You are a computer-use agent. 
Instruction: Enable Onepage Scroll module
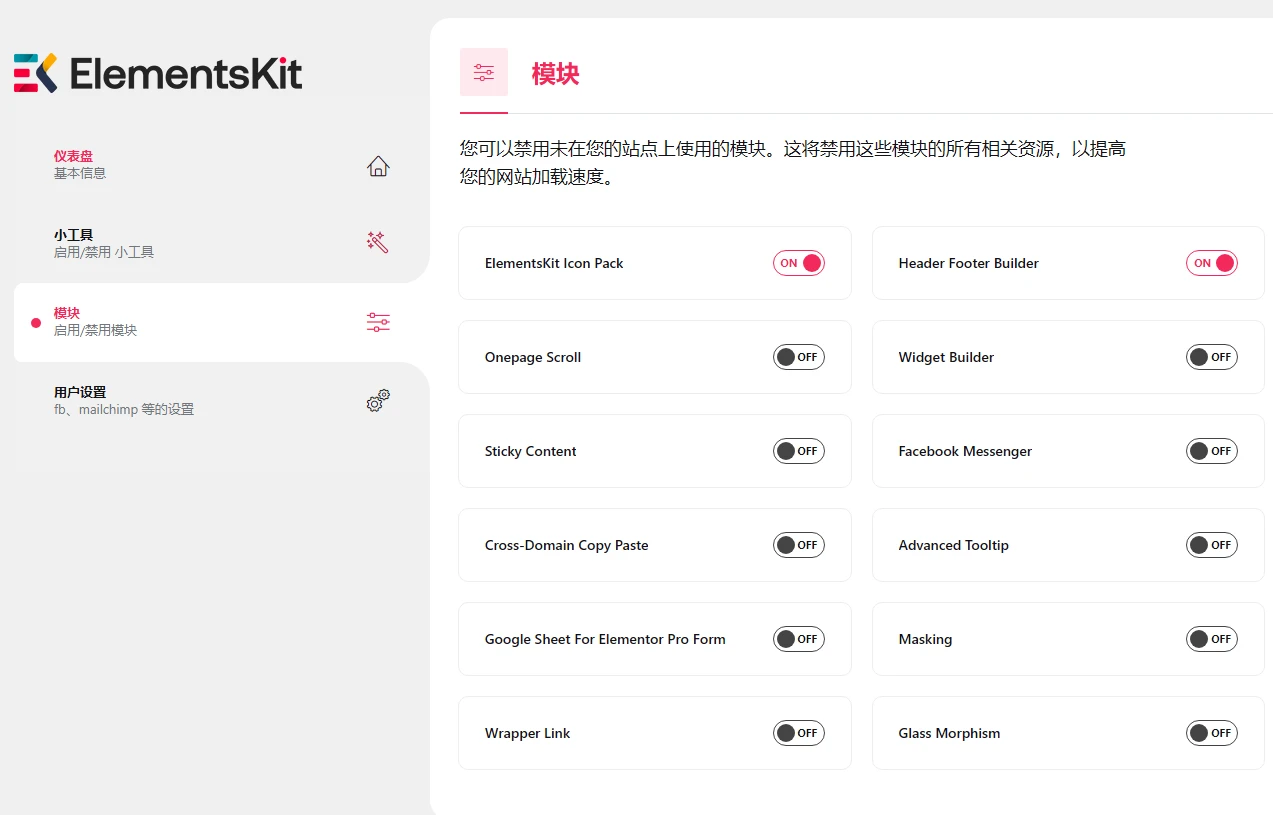(x=799, y=357)
